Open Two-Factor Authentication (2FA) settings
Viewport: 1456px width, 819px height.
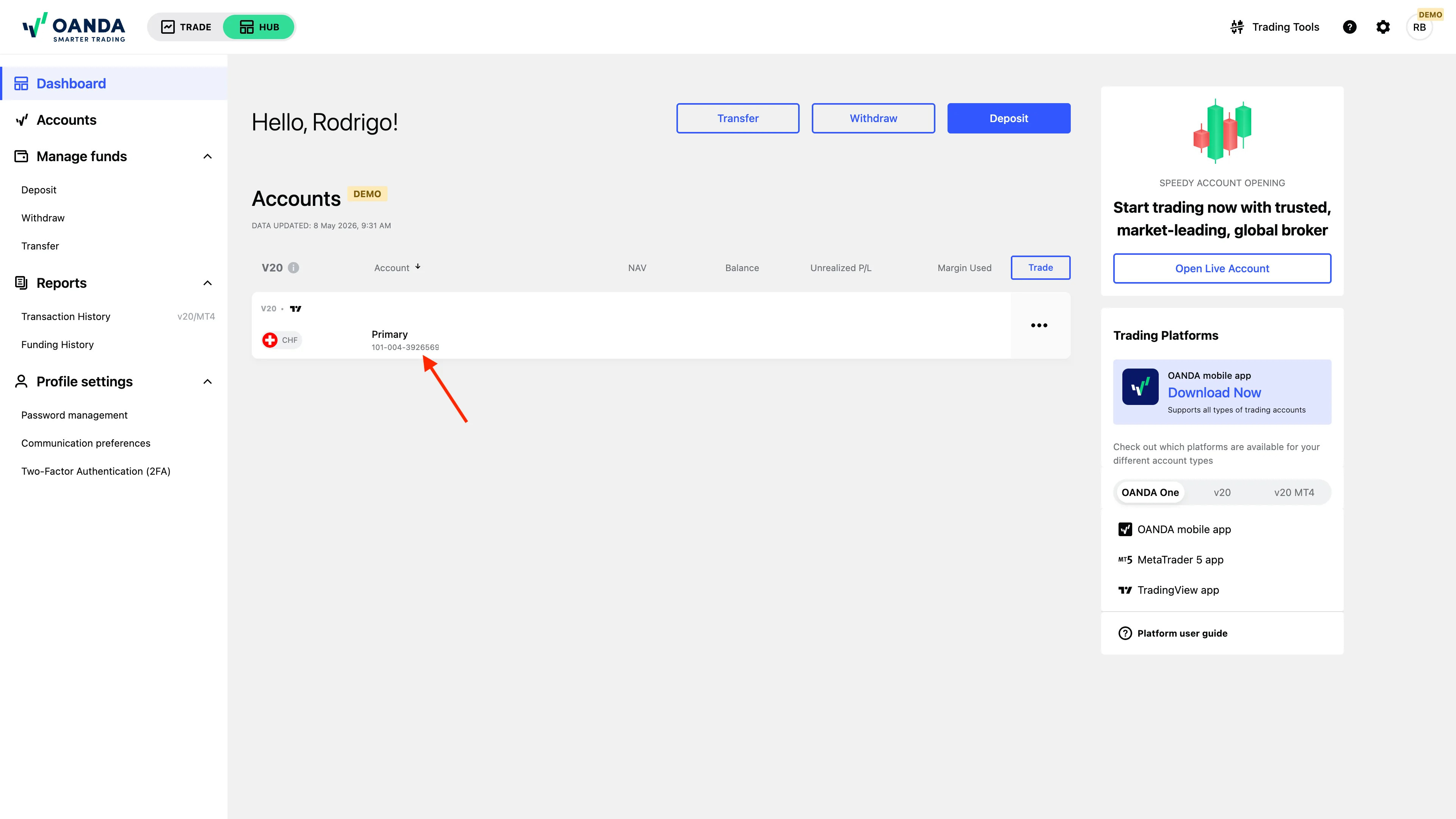tap(96, 471)
